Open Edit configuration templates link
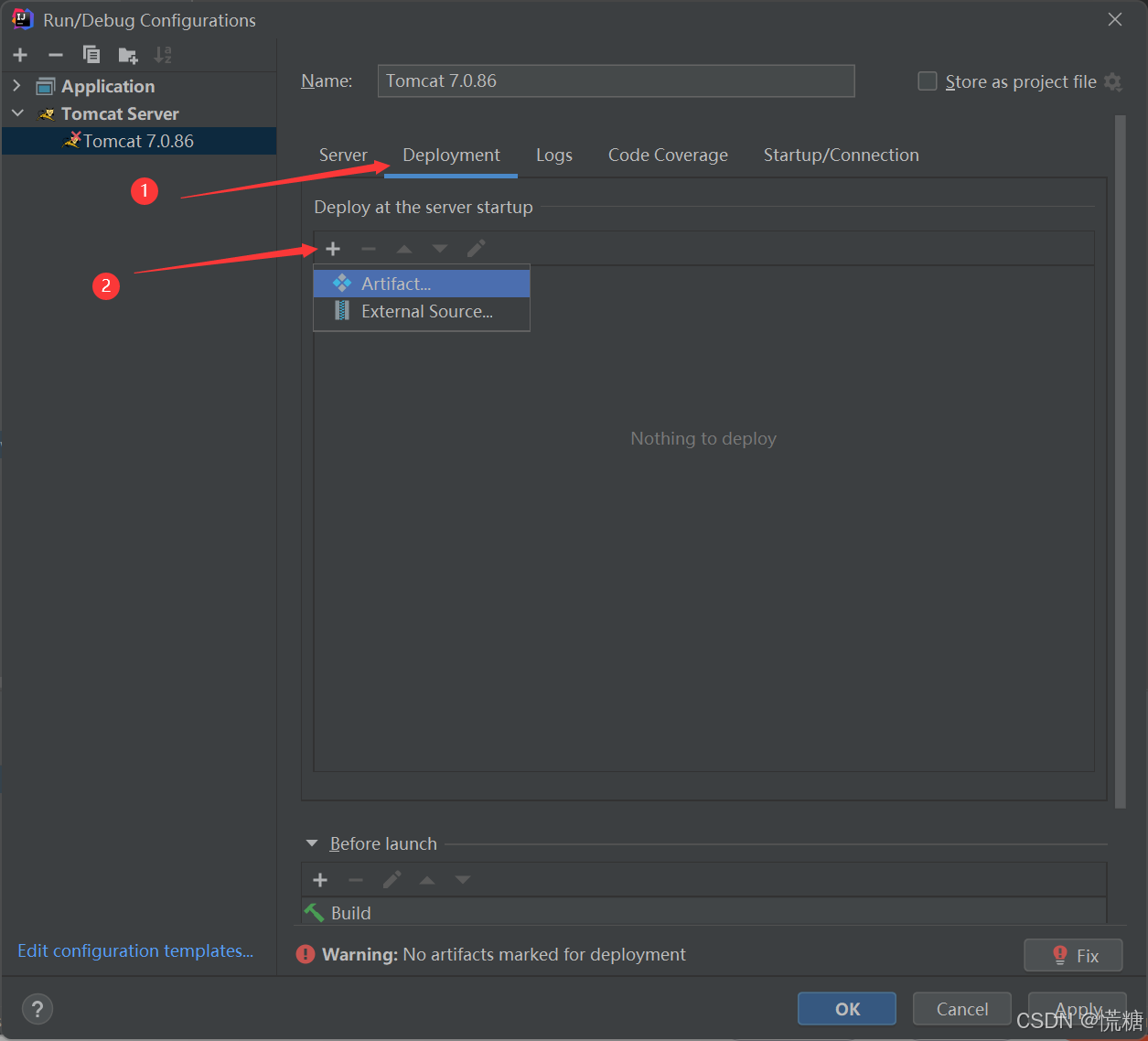 pyautogui.click(x=135, y=950)
